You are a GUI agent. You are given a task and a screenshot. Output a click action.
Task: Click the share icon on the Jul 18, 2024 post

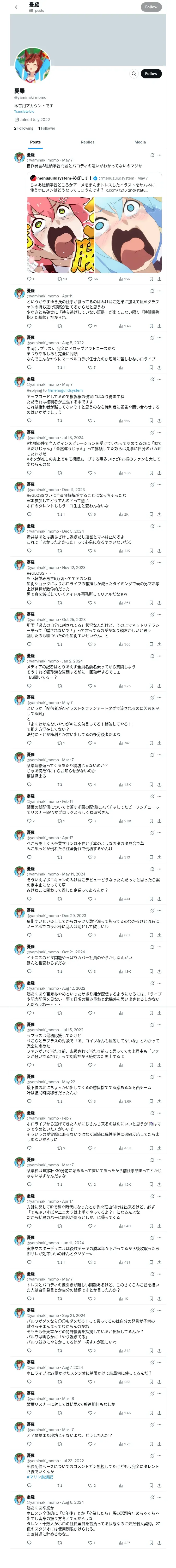[159, 472]
